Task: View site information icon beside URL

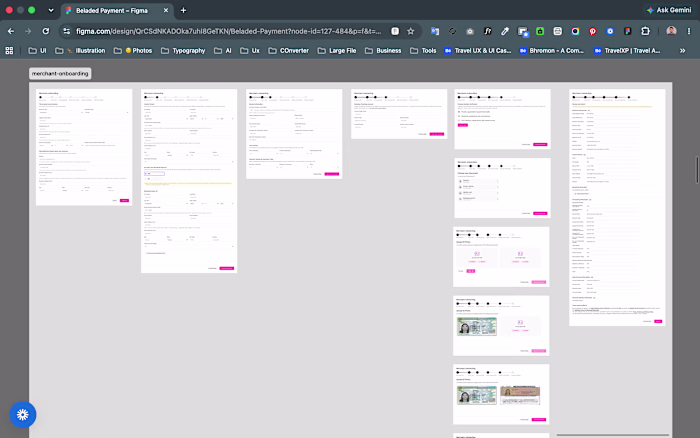Action: click(x=67, y=31)
